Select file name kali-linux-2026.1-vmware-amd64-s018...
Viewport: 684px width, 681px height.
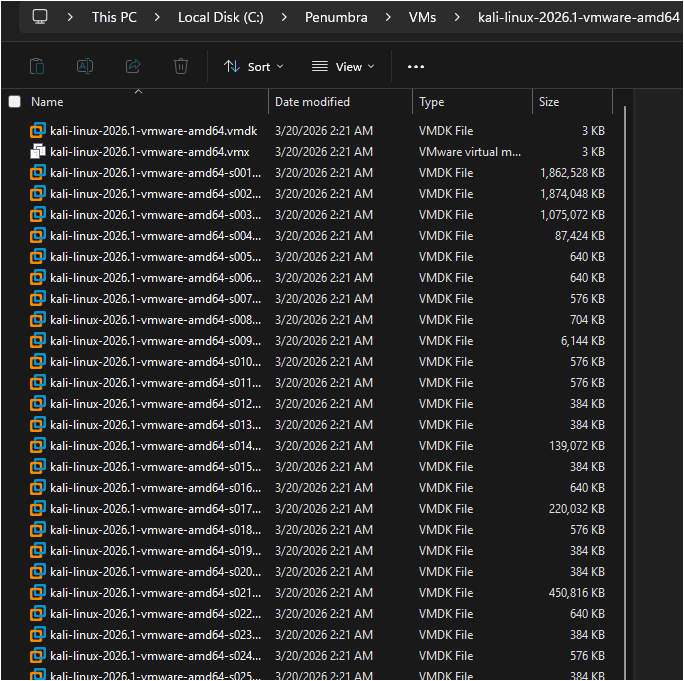(155, 530)
